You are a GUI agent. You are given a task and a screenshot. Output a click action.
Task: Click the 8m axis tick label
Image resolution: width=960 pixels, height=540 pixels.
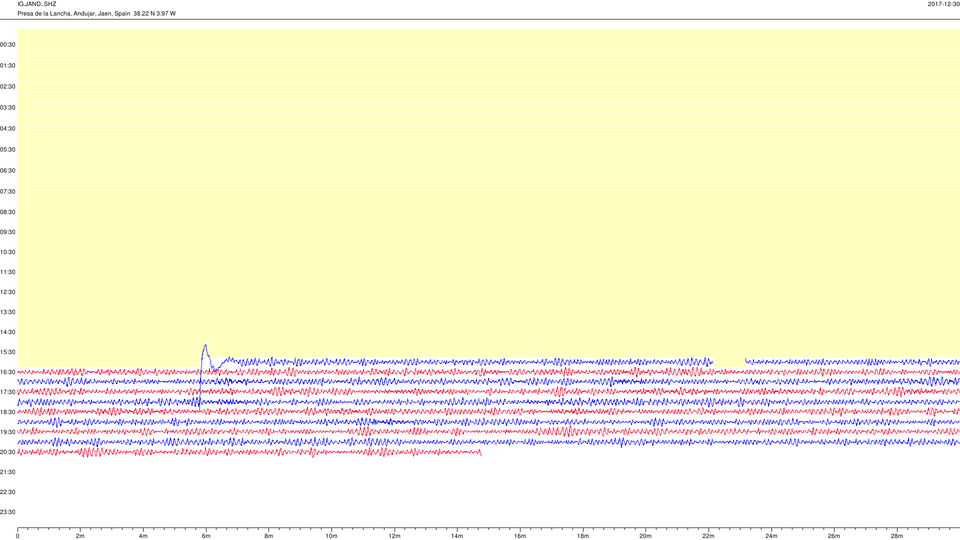coord(269,536)
